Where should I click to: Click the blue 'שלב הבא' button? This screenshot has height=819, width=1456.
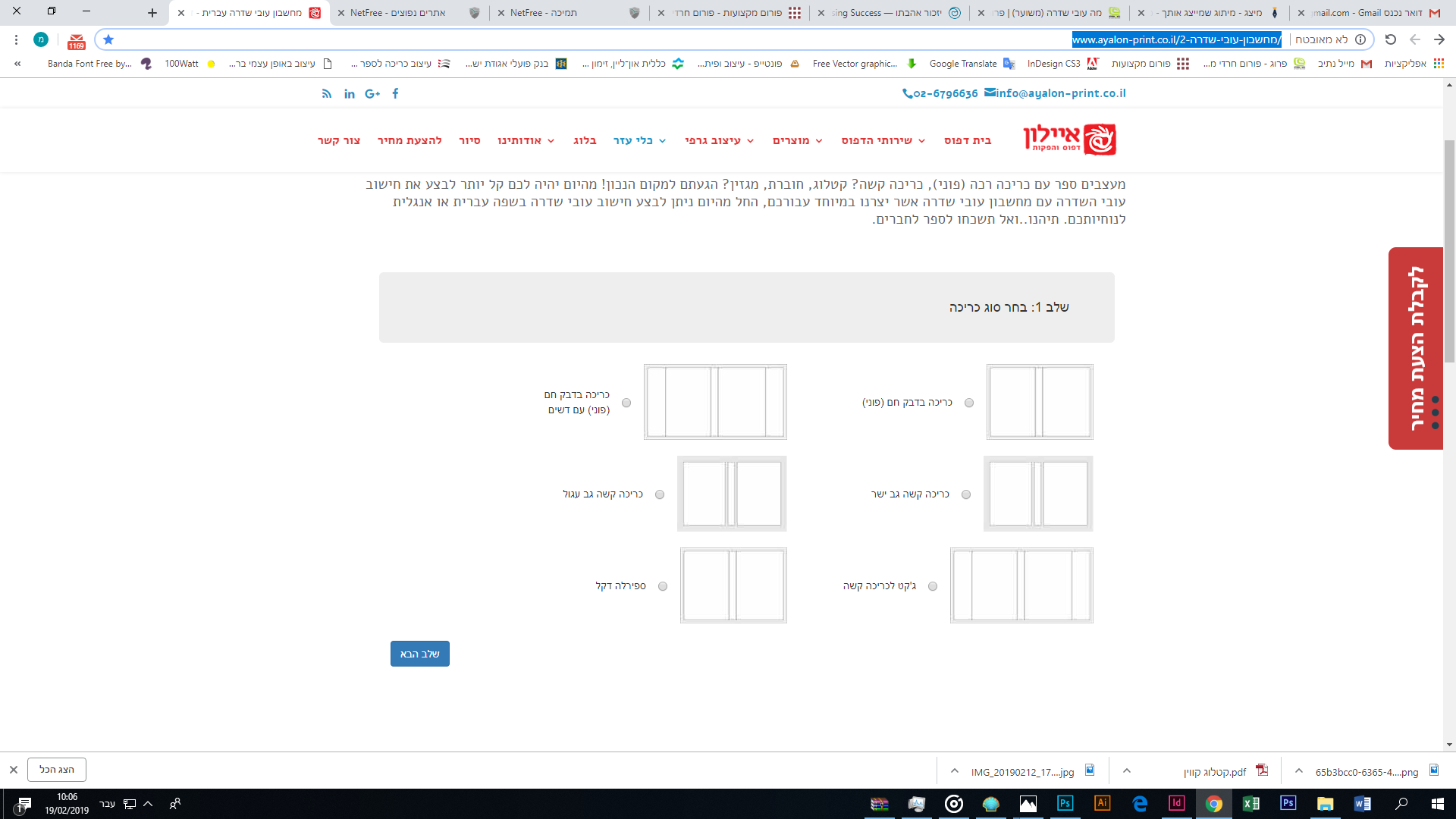[420, 654]
